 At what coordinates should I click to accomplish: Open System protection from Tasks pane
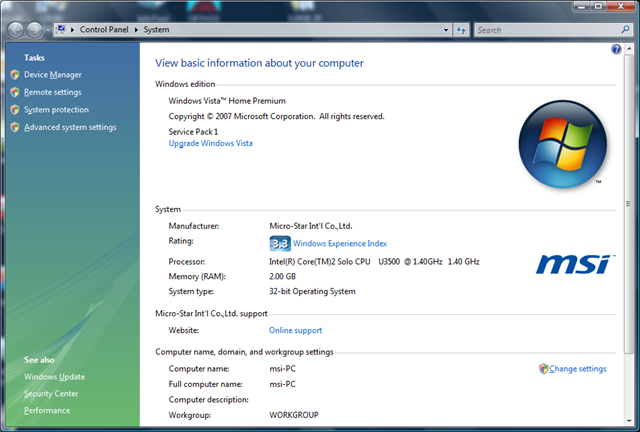coord(56,110)
